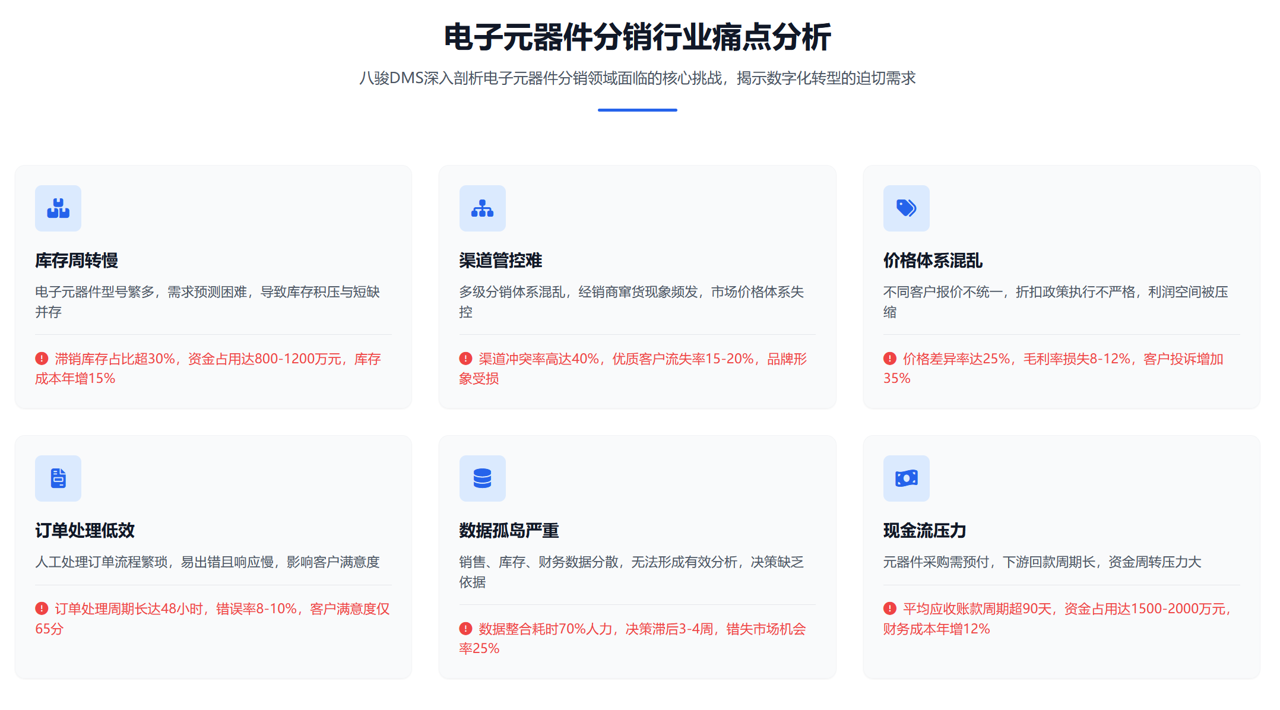Click the hierarchy icon above 渠道管控难
This screenshot has height=710, width=1280.
tap(482, 208)
